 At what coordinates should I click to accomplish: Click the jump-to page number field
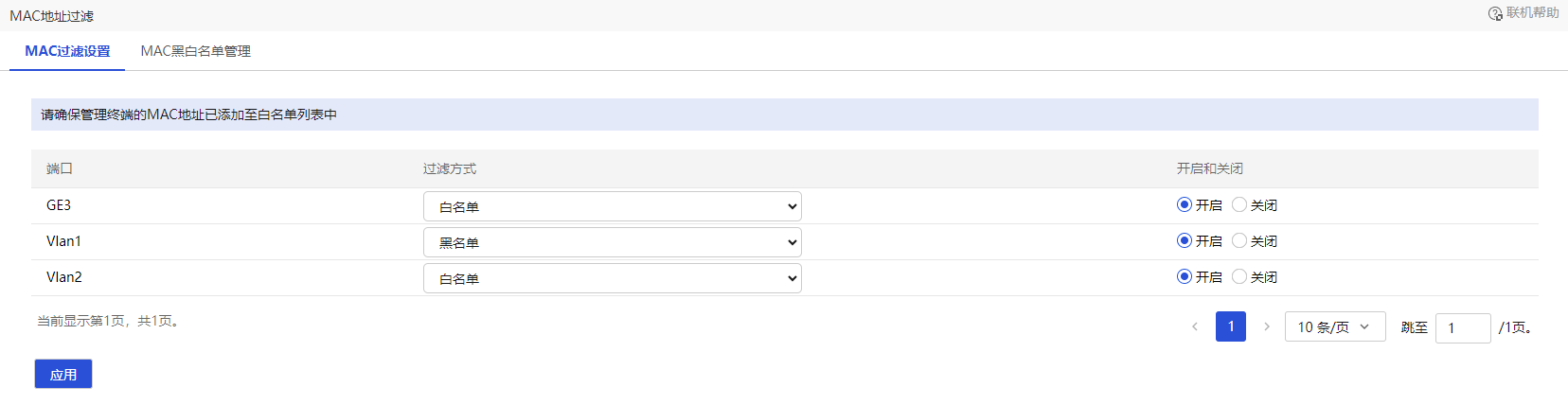click(1463, 327)
